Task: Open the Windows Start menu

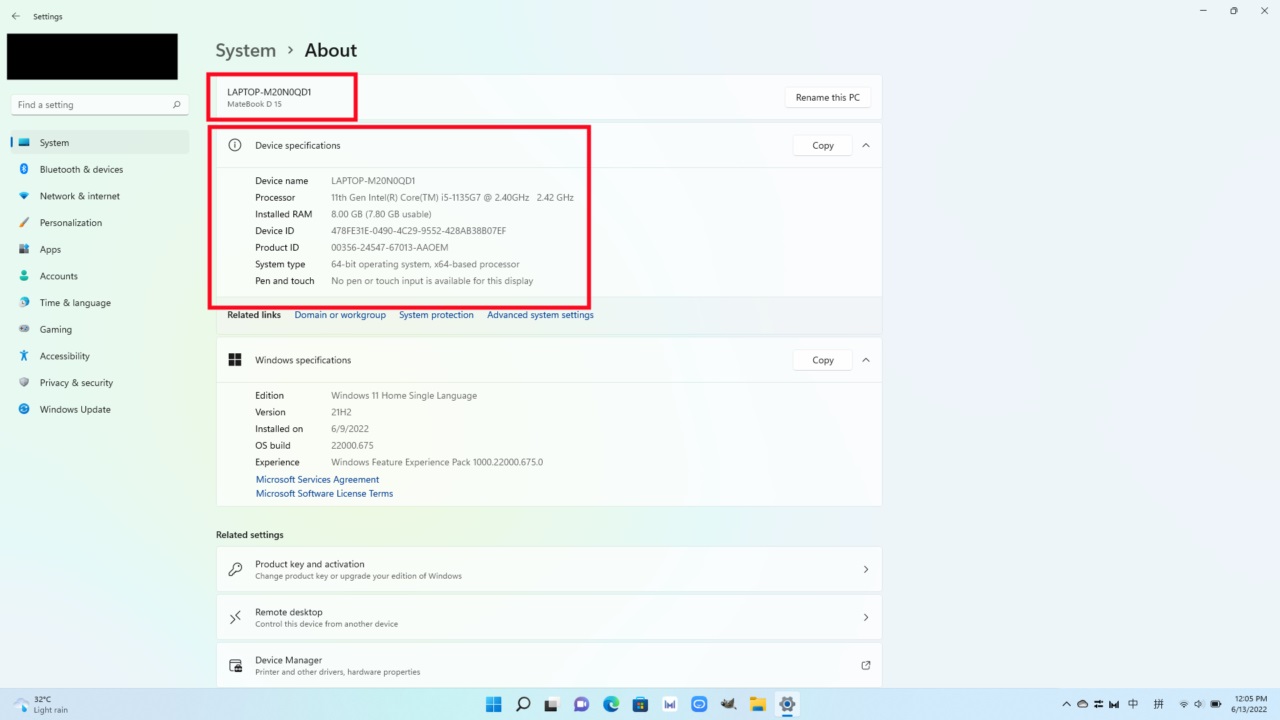Action: pyautogui.click(x=493, y=704)
